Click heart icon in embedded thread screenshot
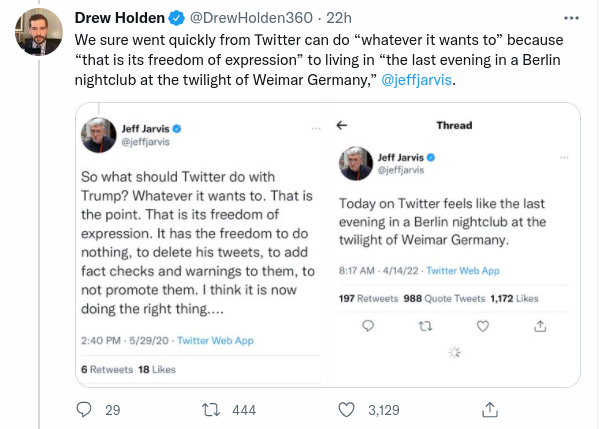 [x=482, y=325]
